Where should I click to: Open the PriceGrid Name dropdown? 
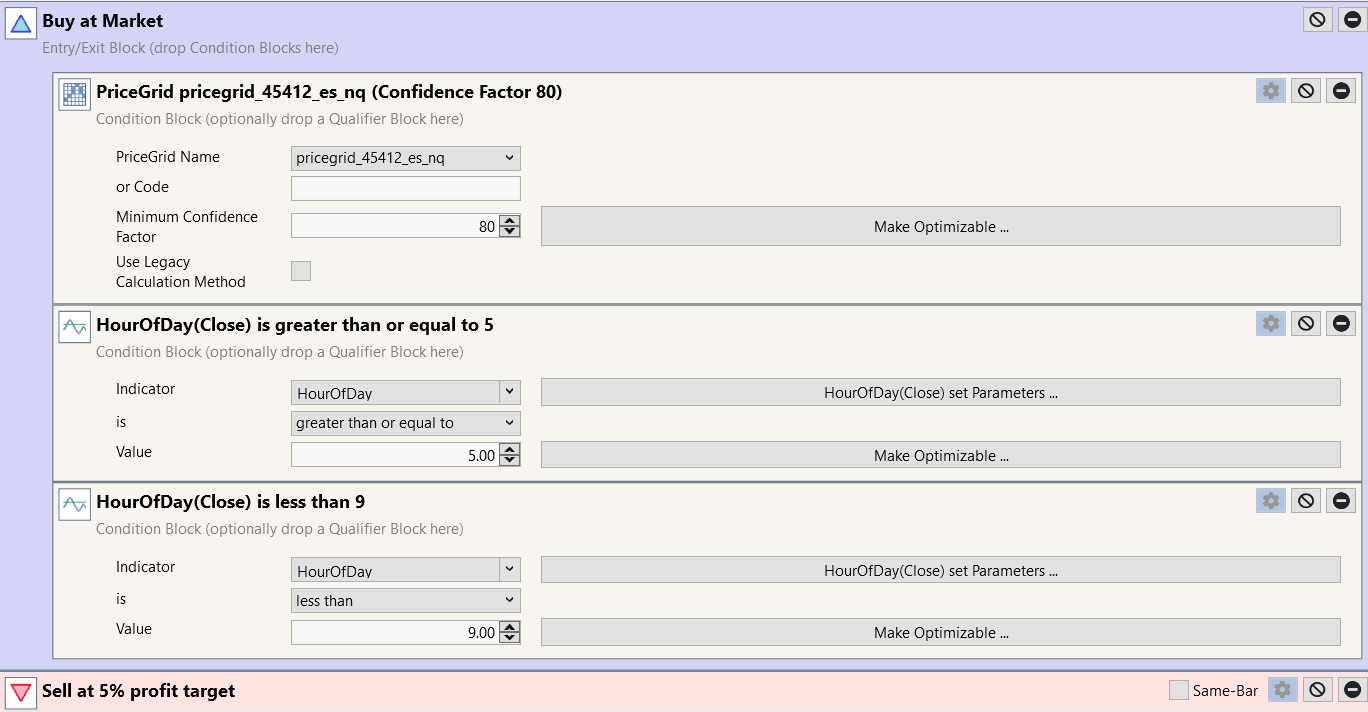(405, 158)
